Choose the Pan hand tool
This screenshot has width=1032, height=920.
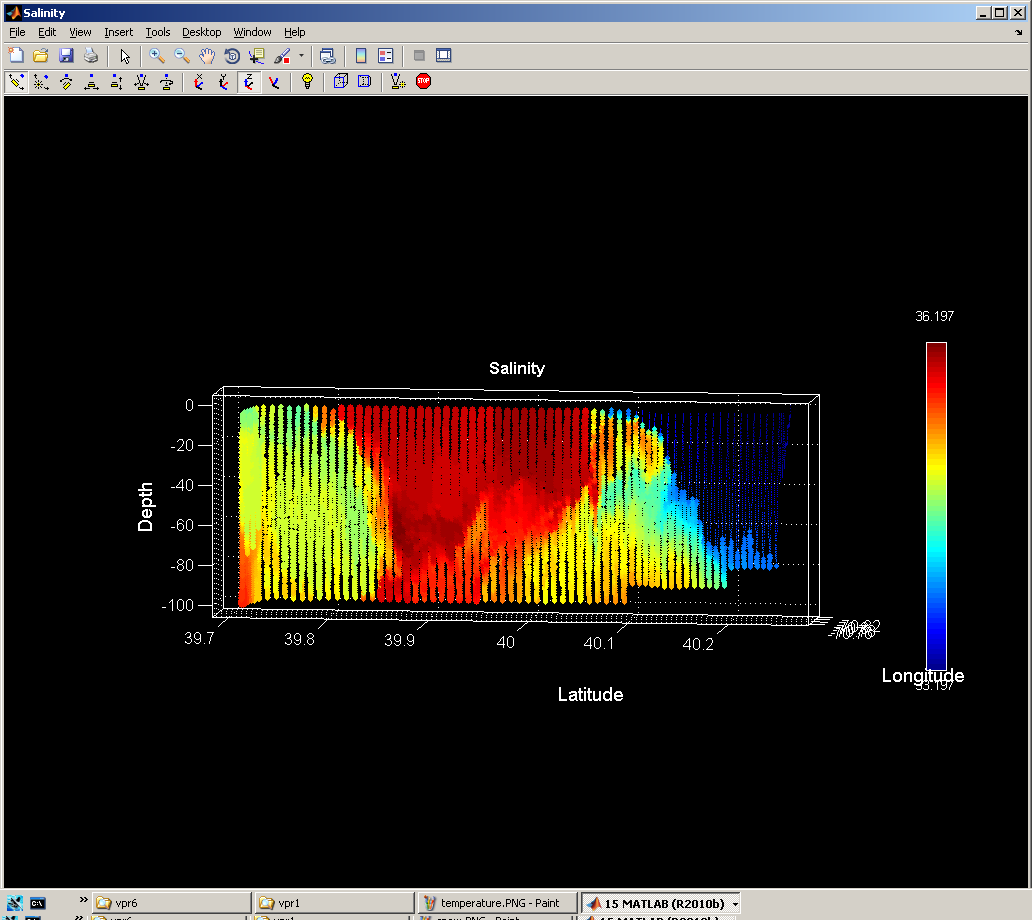[207, 56]
